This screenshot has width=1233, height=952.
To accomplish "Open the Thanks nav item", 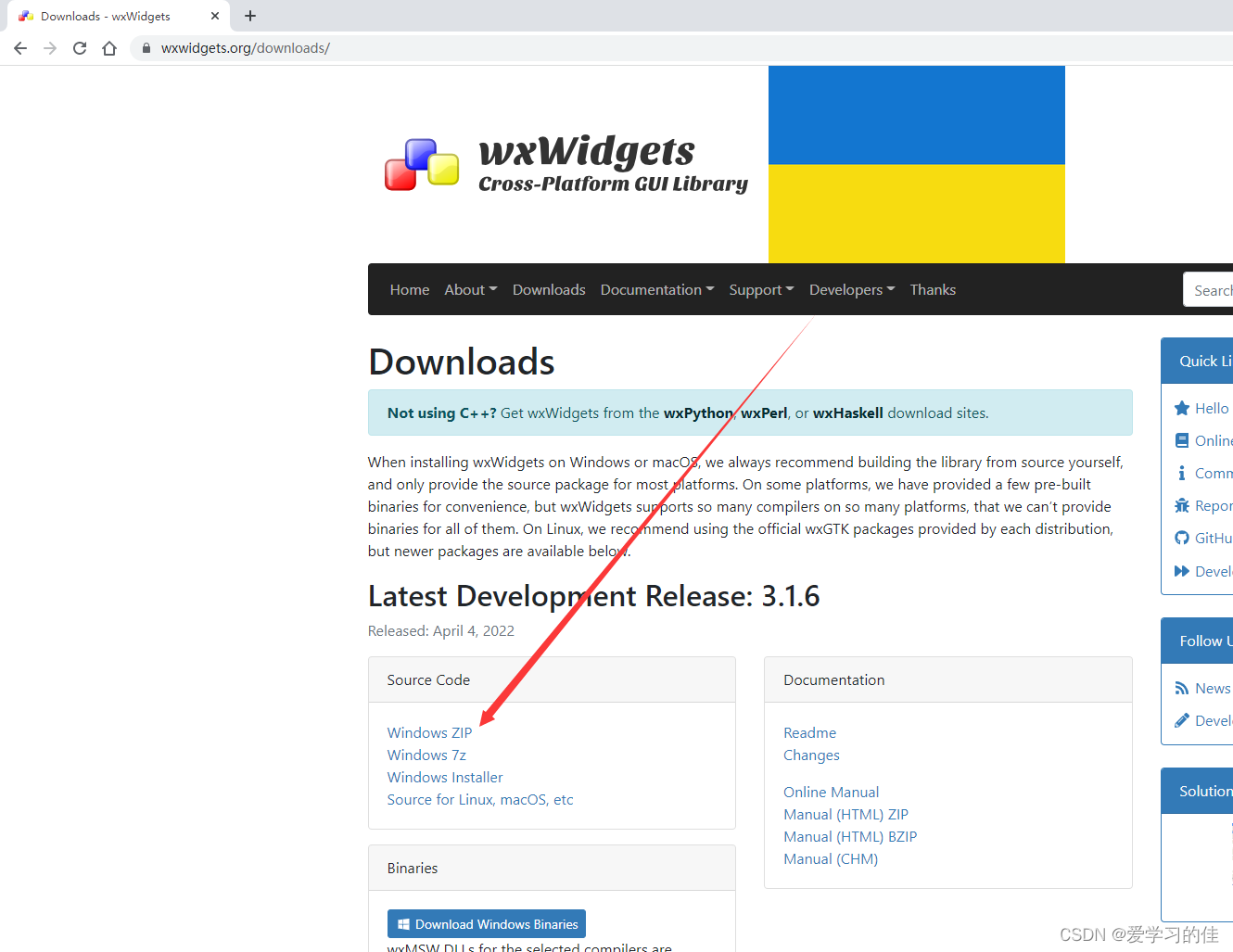I will point(933,289).
